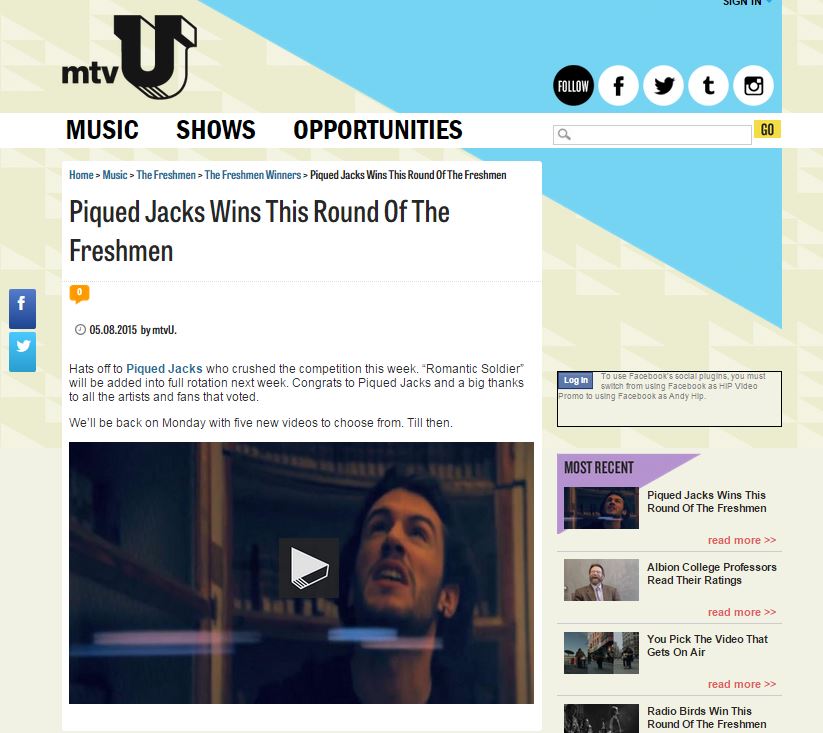Click the Facebook Log In button
The height and width of the screenshot is (733, 823).
(x=576, y=380)
